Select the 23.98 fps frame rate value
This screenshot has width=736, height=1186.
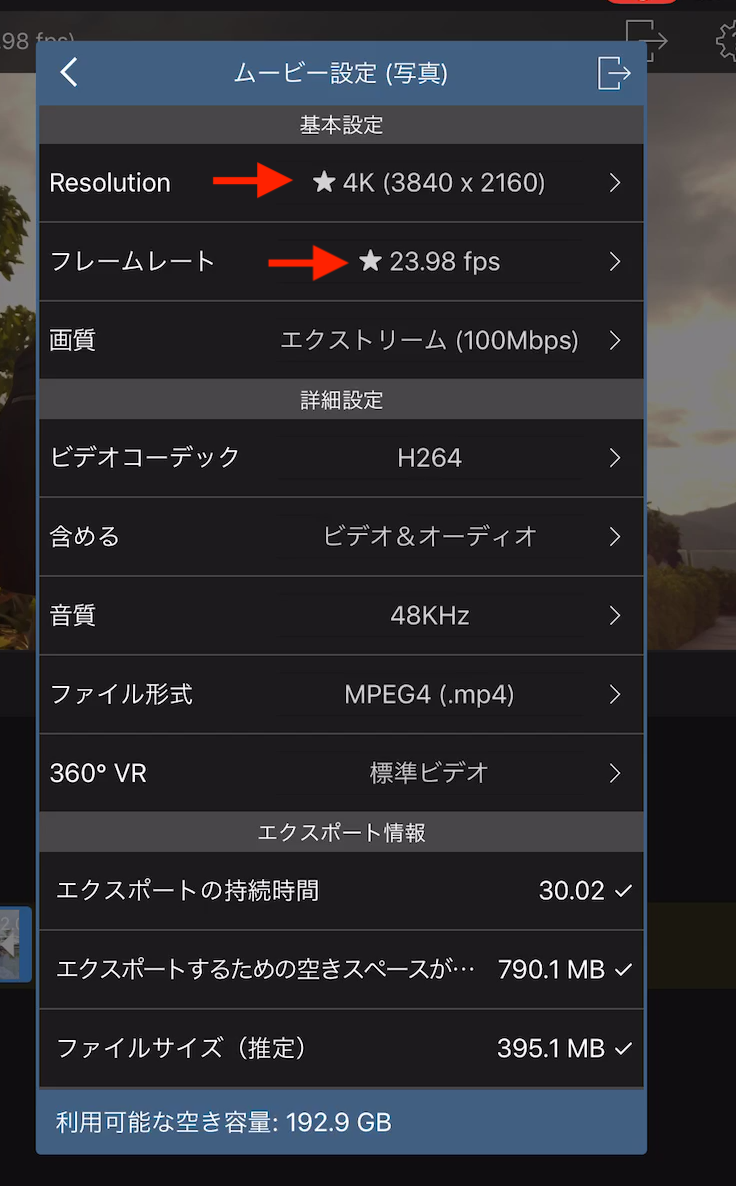(x=445, y=262)
